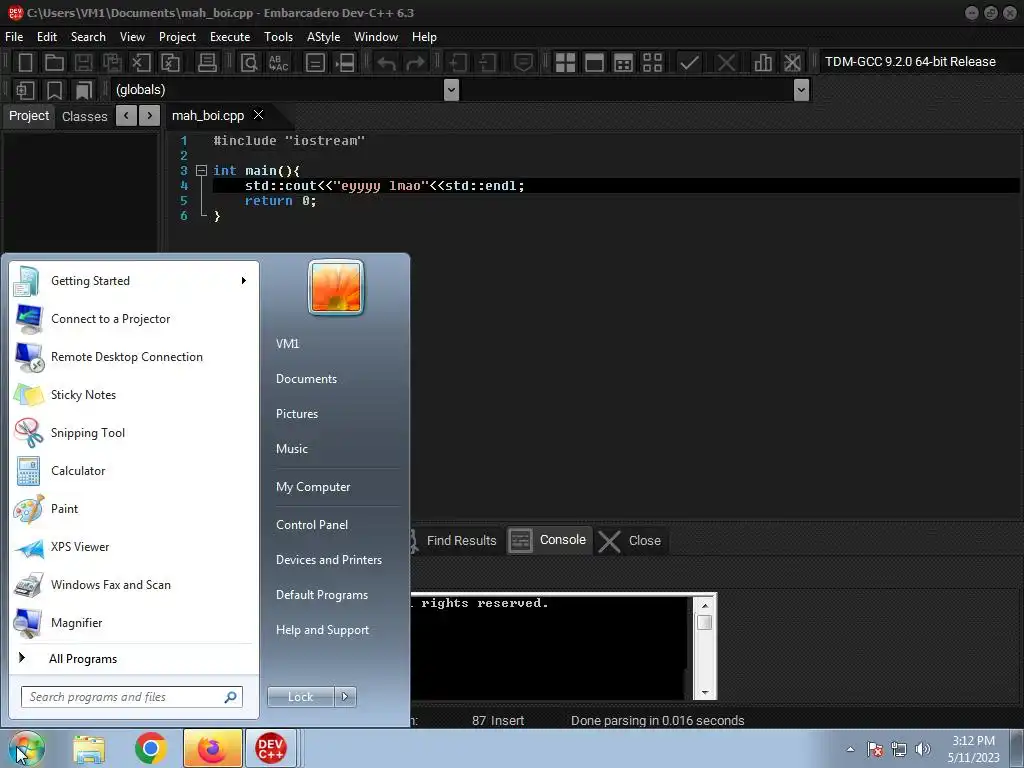Screen dimensions: 1024x768
Task: Click the Lock button in Start menu
Action: [301, 697]
